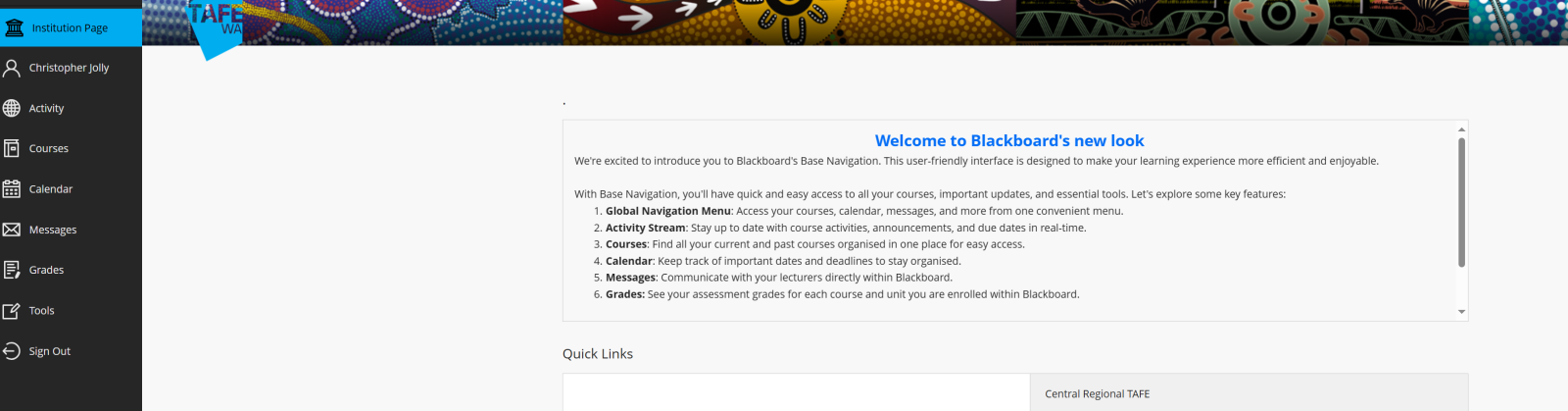Click the Institution Page building icon
The height and width of the screenshot is (411, 1568).
coord(14,28)
